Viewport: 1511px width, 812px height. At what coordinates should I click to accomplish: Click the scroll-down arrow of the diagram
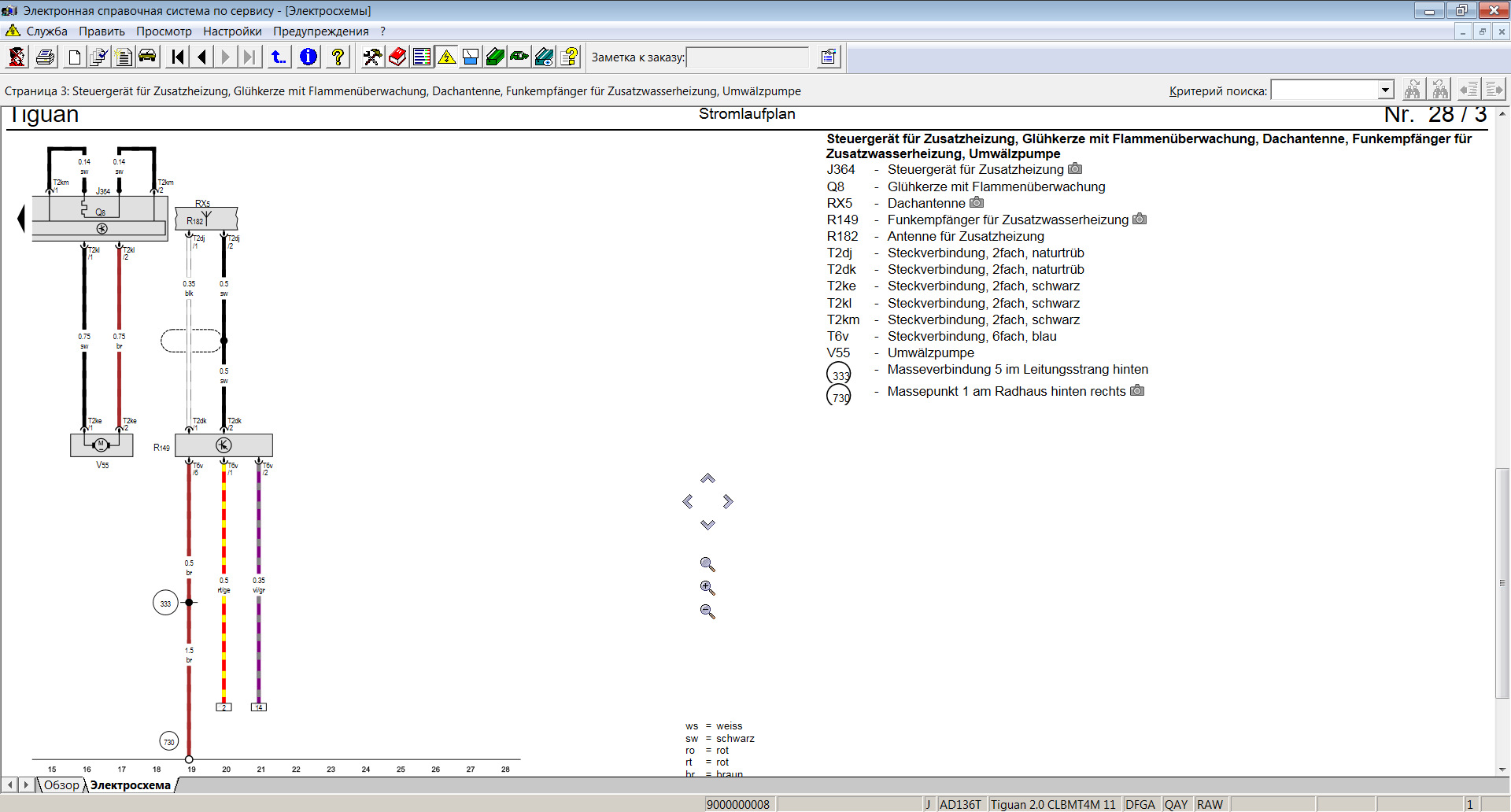click(x=1502, y=770)
